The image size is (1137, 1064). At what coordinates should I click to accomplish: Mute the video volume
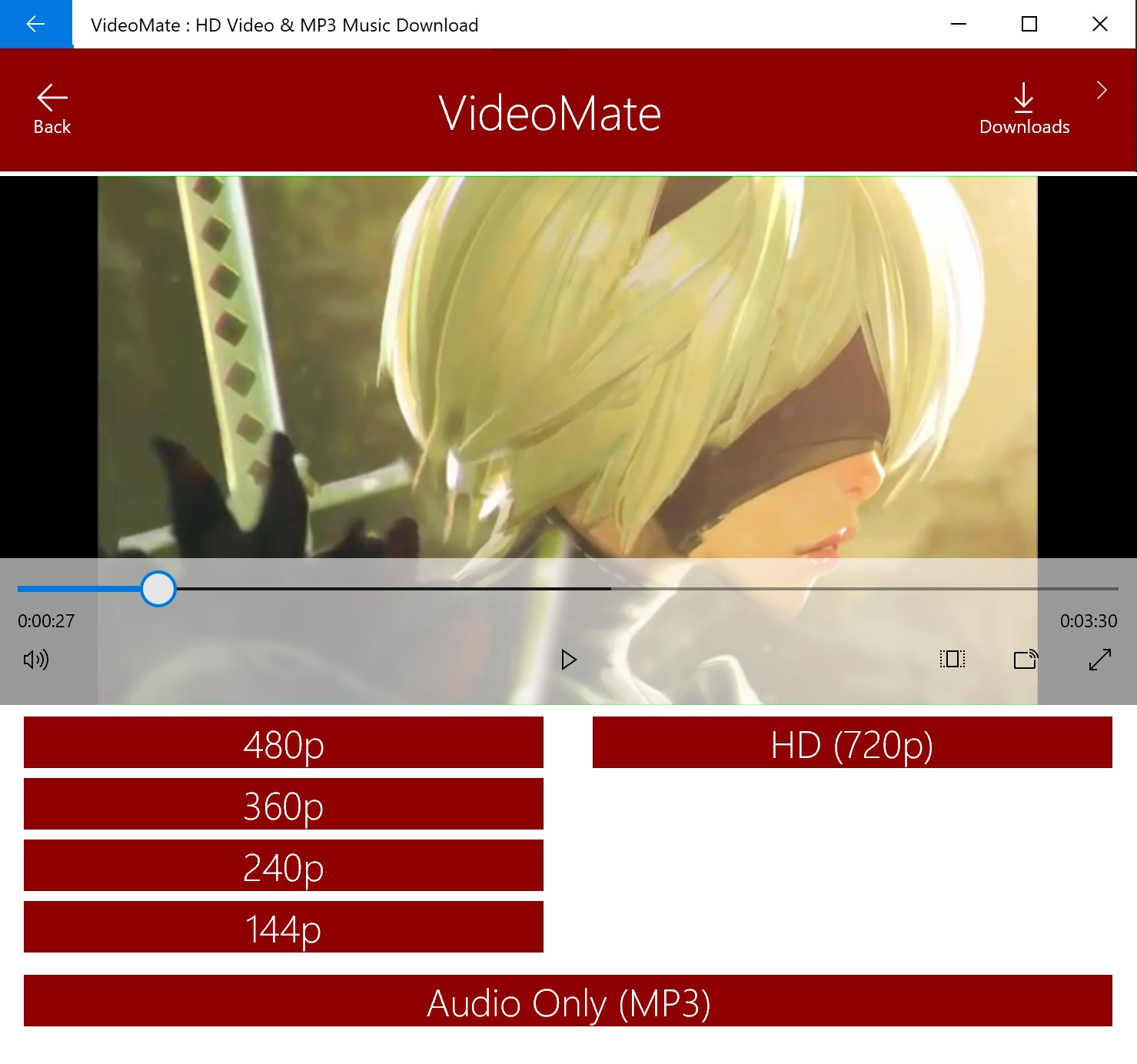click(x=36, y=660)
